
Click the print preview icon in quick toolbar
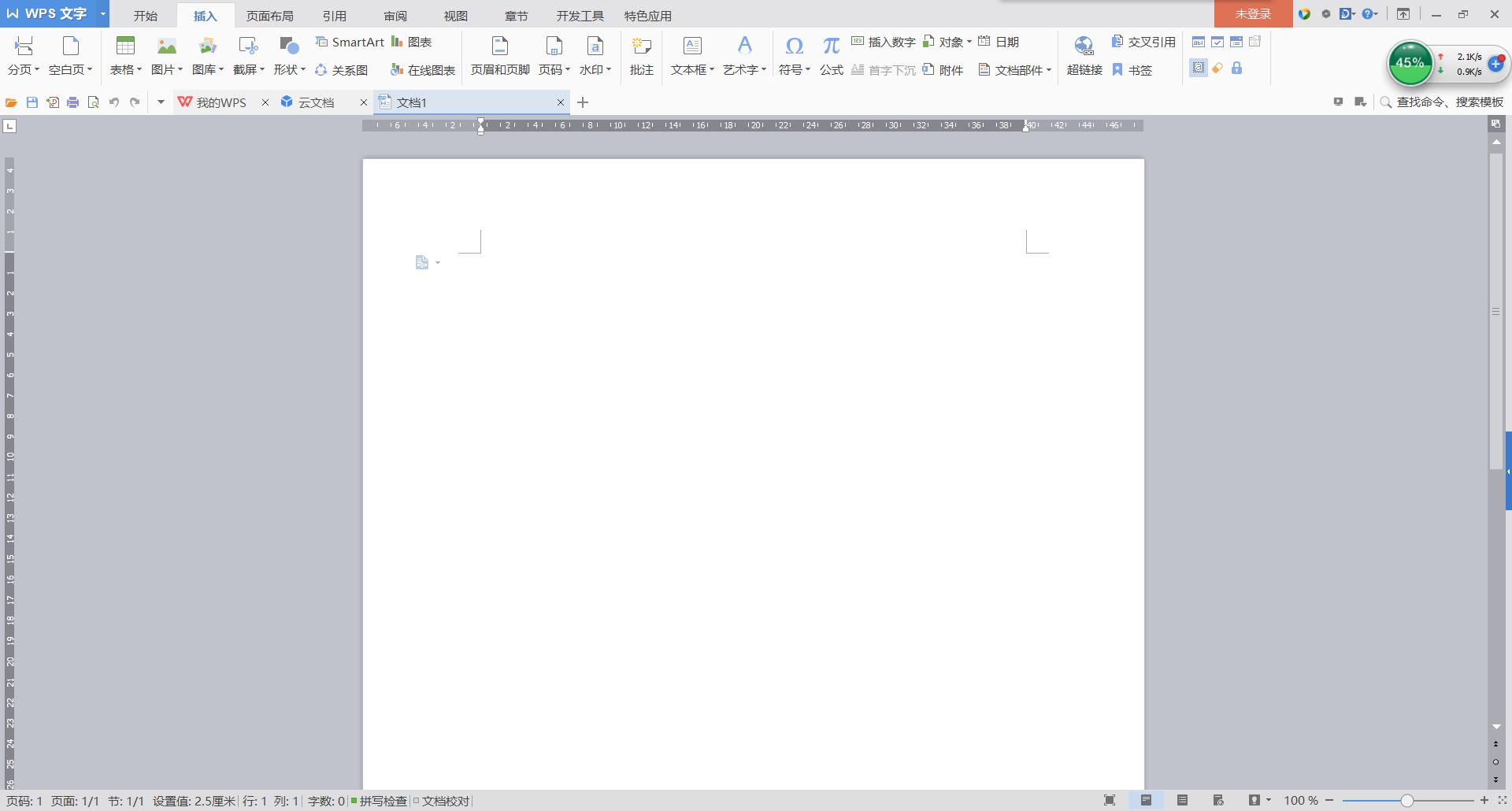[x=94, y=102]
